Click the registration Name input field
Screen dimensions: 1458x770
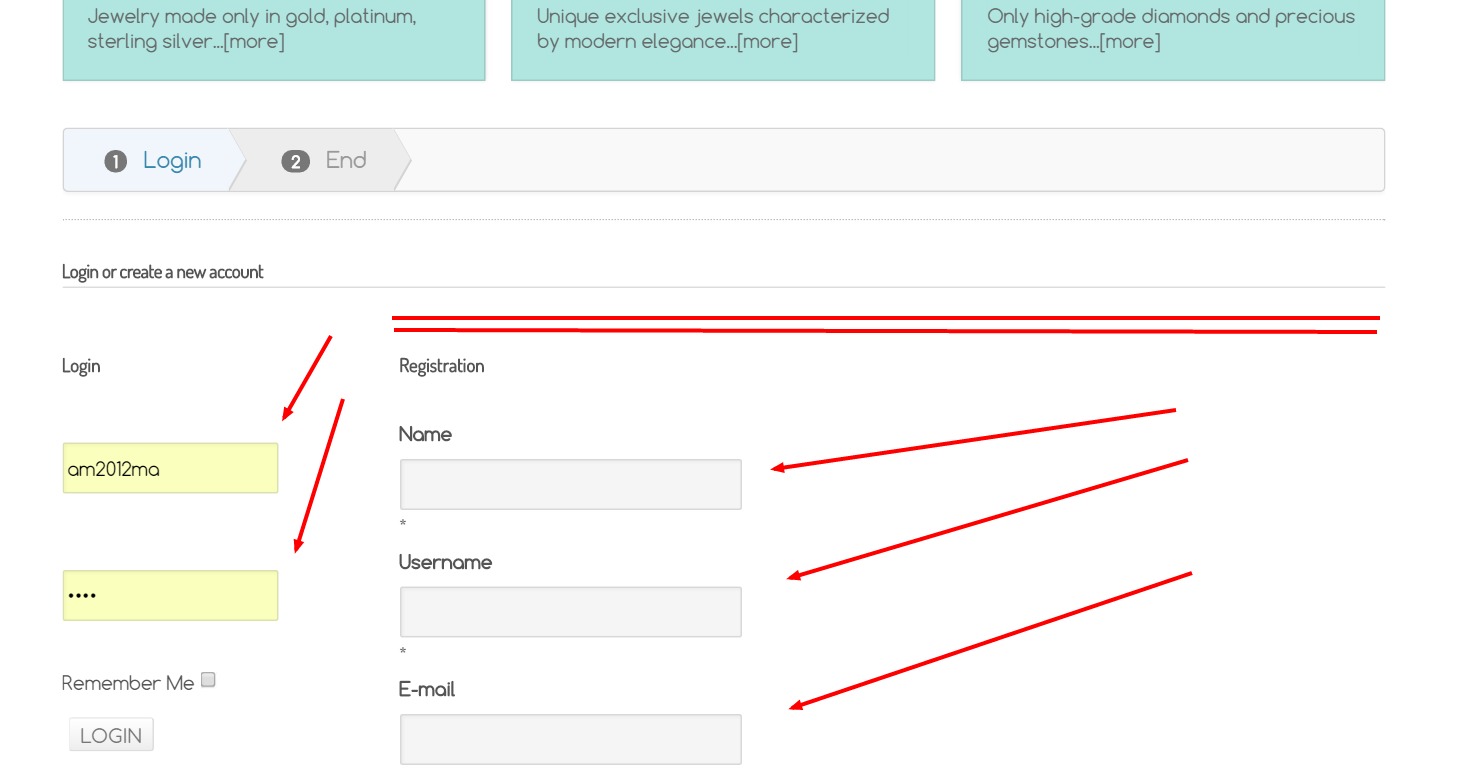click(570, 484)
